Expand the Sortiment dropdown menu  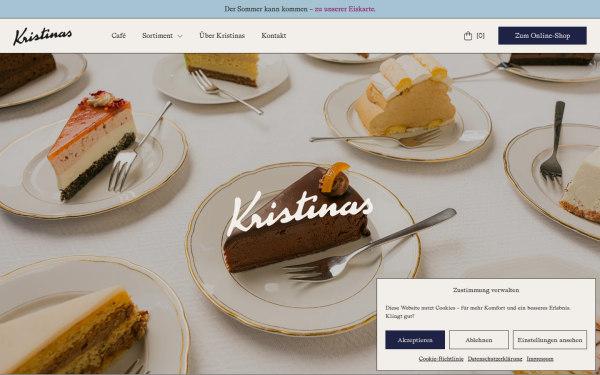pyautogui.click(x=158, y=36)
